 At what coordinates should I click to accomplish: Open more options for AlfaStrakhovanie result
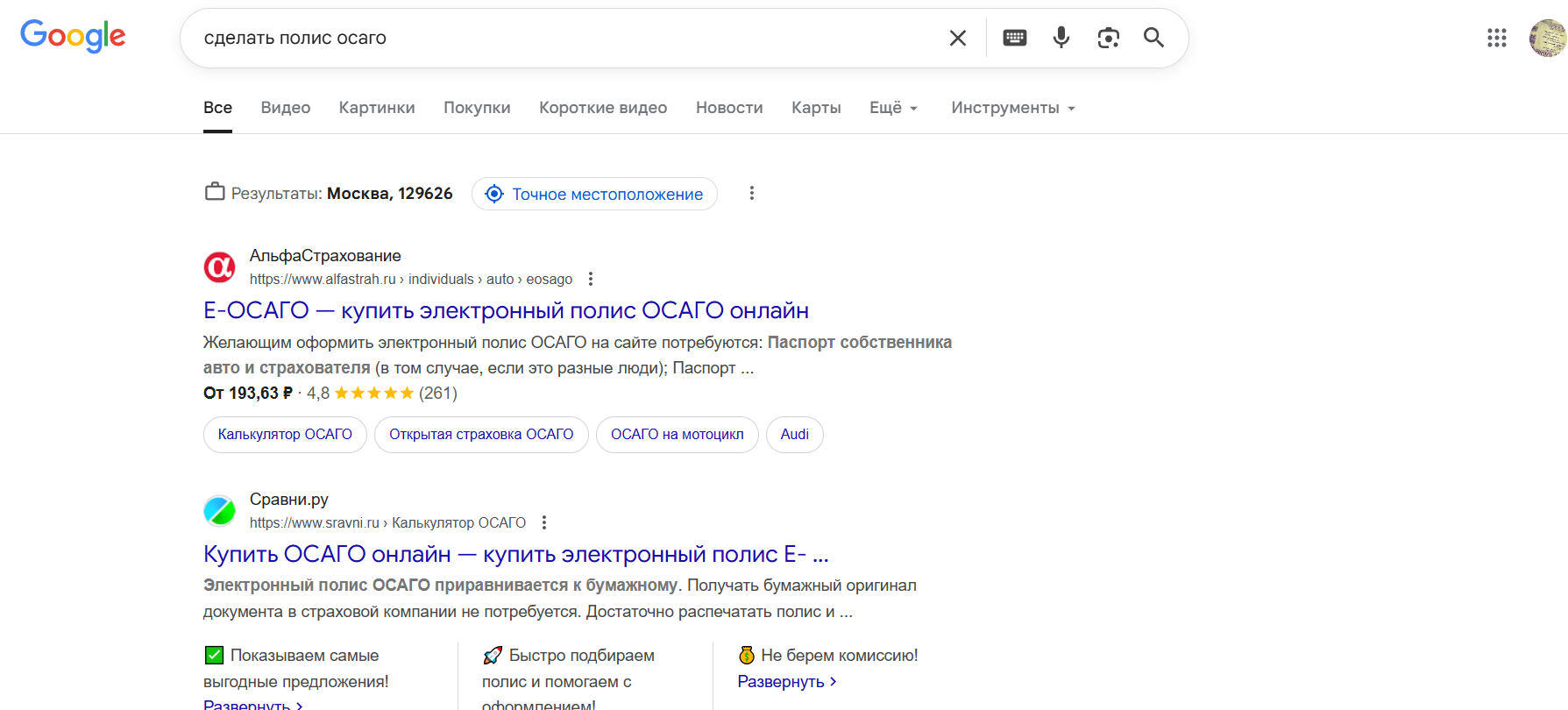click(x=591, y=279)
